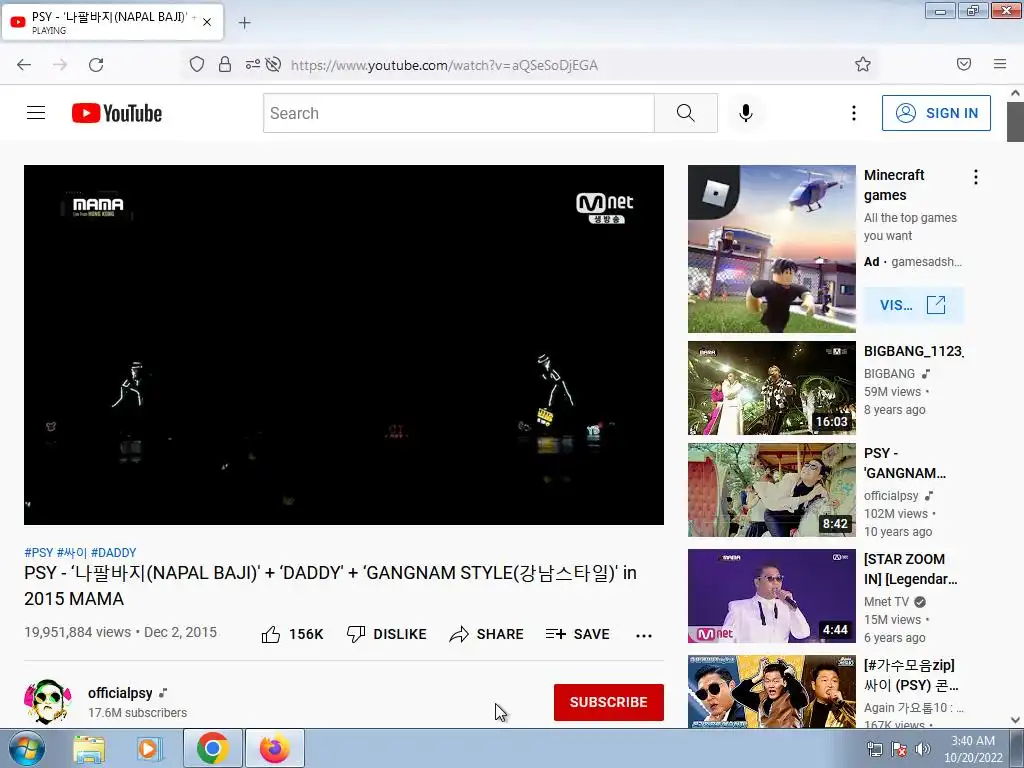The width and height of the screenshot is (1024, 768).
Task: Open the #PSY hashtag link
Action: point(39,552)
